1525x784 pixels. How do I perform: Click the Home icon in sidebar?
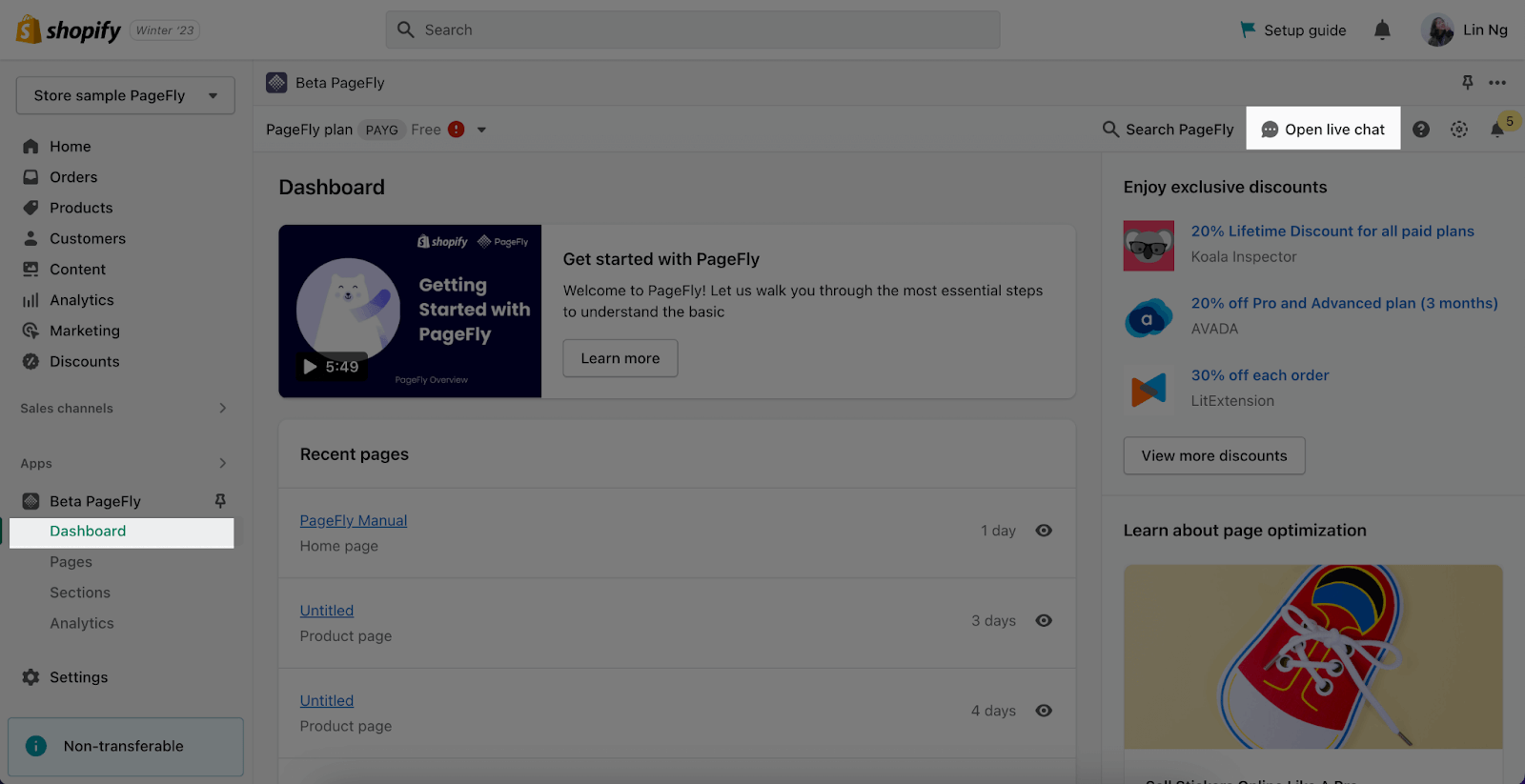(30, 147)
